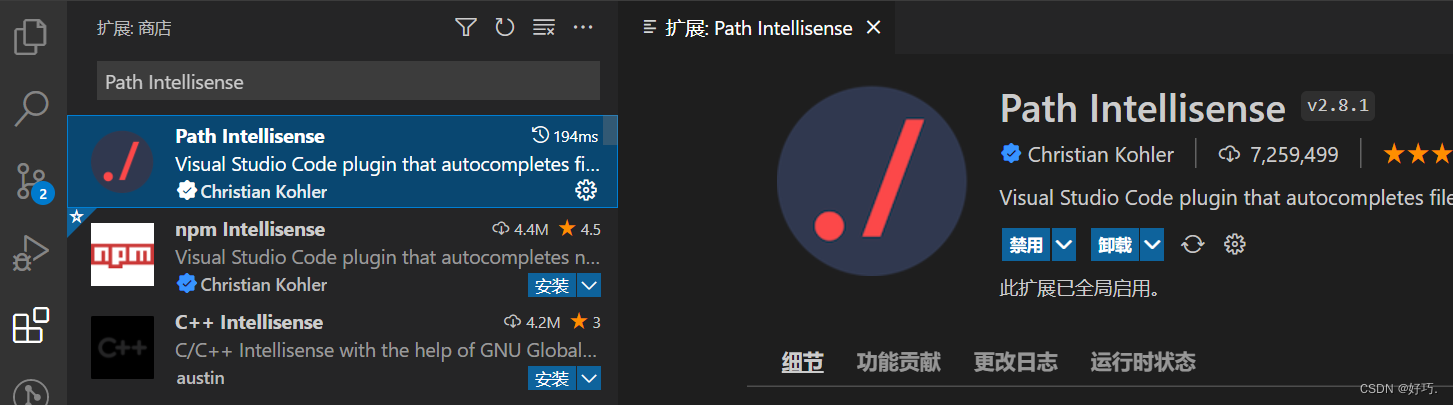Switch to the 功能贡献 tab

(x=898, y=362)
